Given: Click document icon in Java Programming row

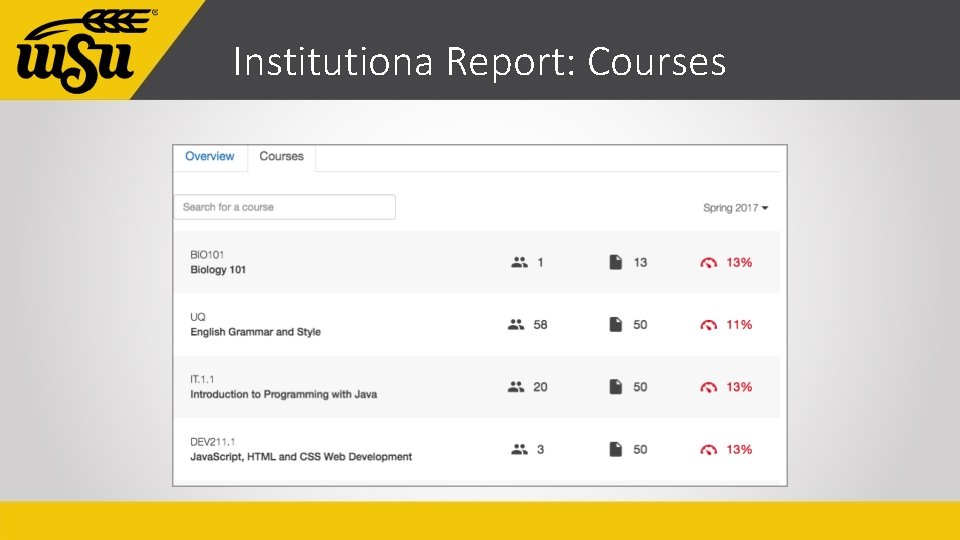Looking at the screenshot, I should [616, 387].
